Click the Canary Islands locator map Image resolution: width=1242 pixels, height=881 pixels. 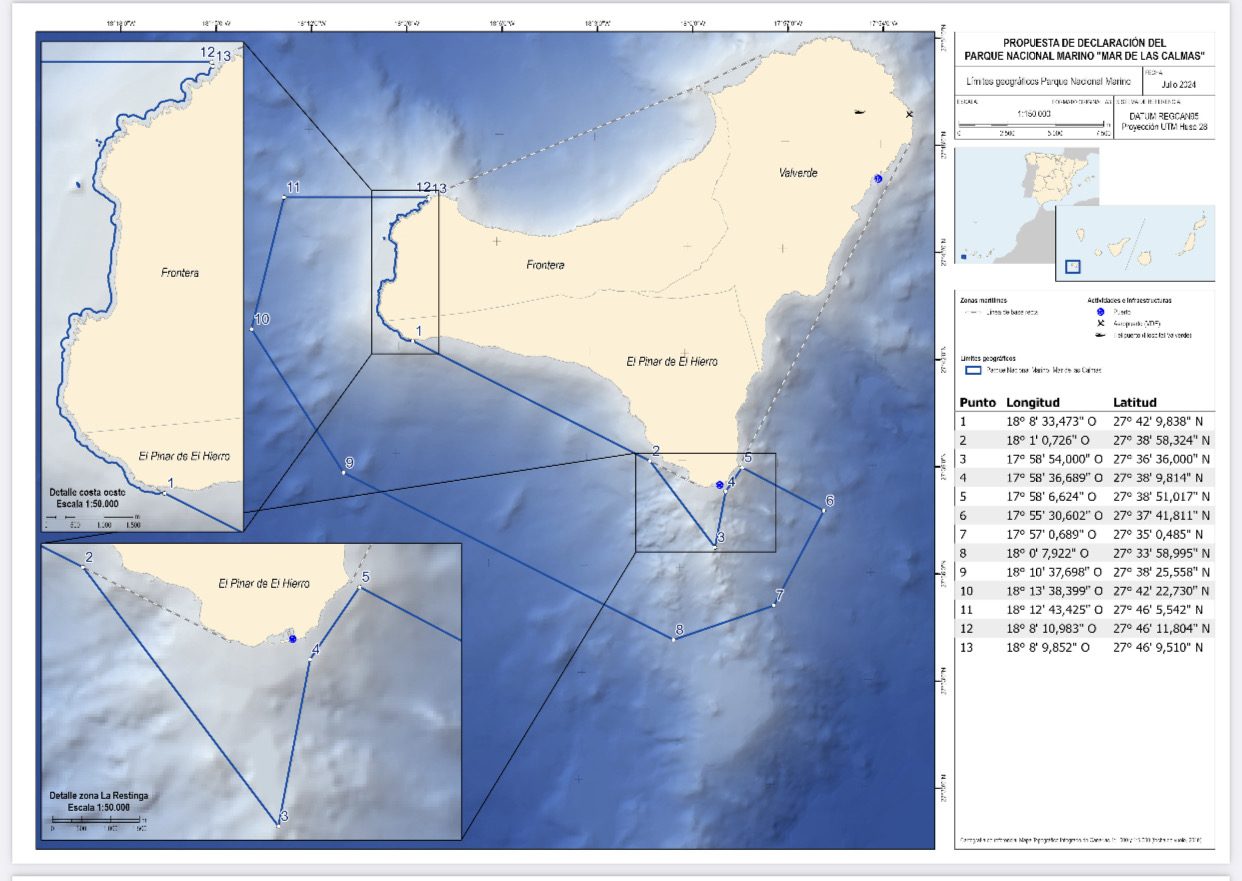pos(1135,243)
